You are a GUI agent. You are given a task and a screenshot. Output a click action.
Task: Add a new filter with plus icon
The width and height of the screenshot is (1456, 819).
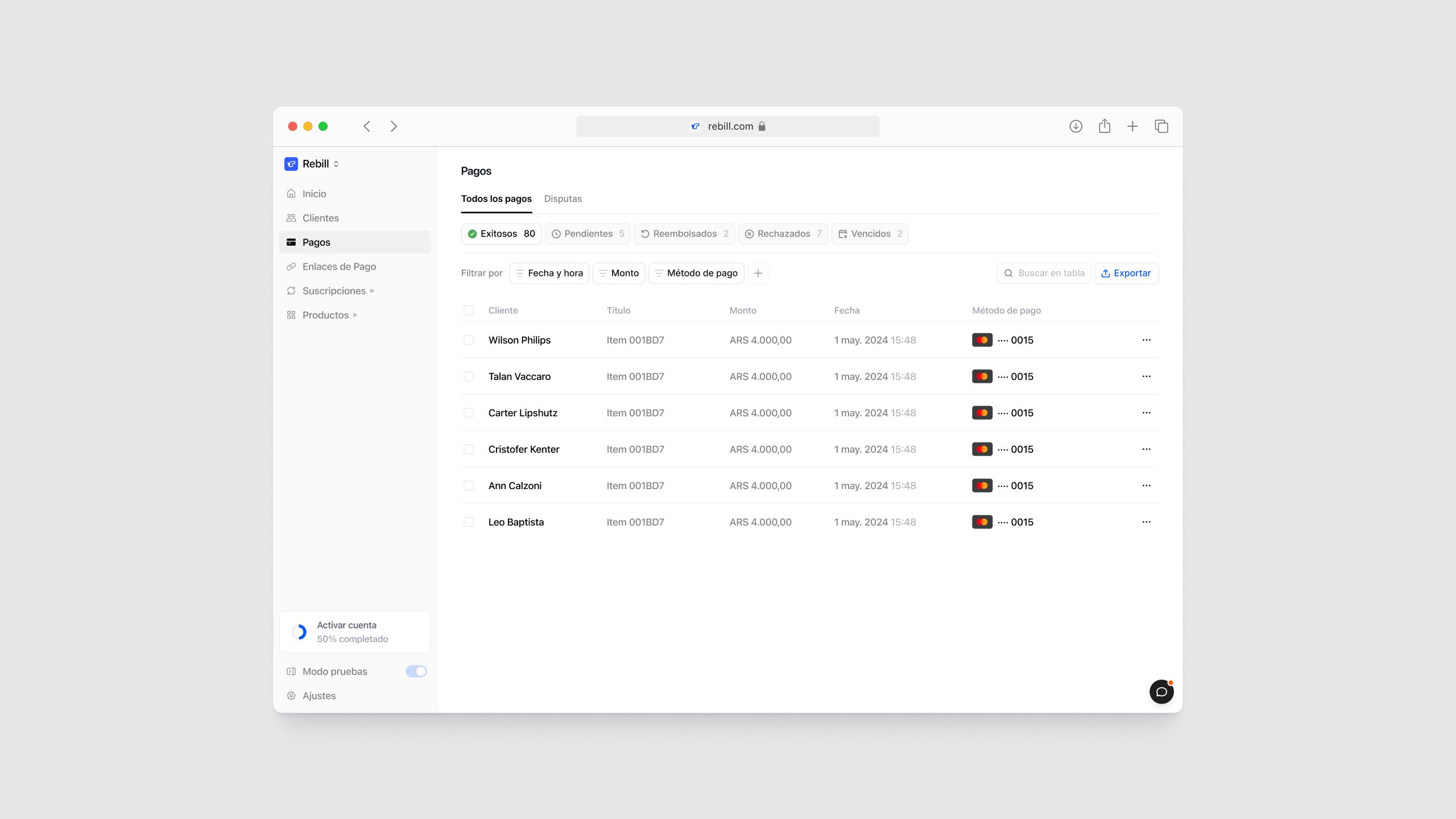(758, 273)
